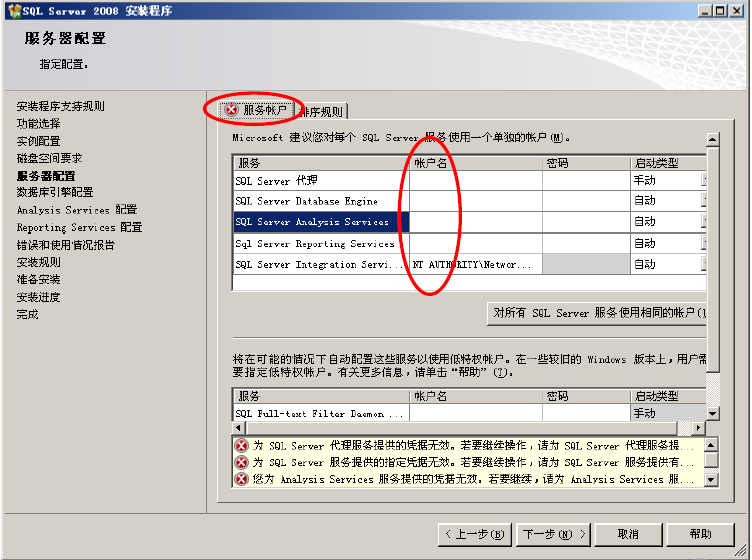The image size is (752, 560).
Task: Select the Analysis Services invalid credentials message
Action: pos(468,478)
